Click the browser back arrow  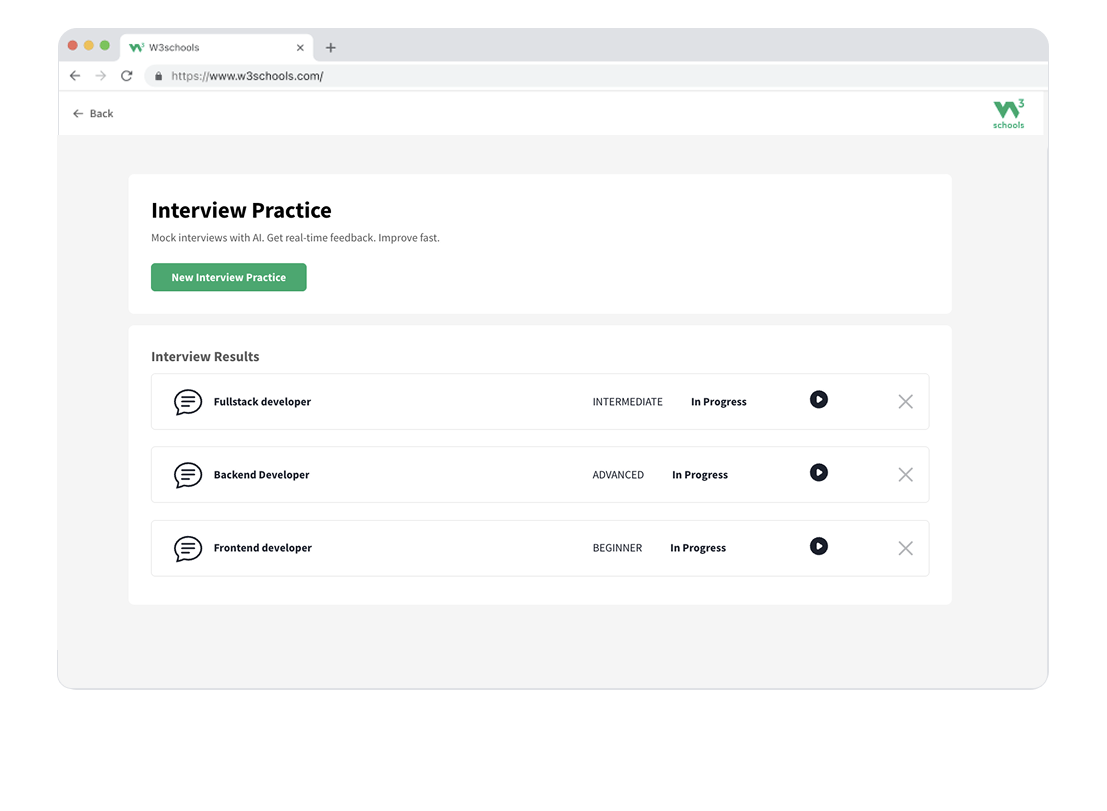pos(75,76)
